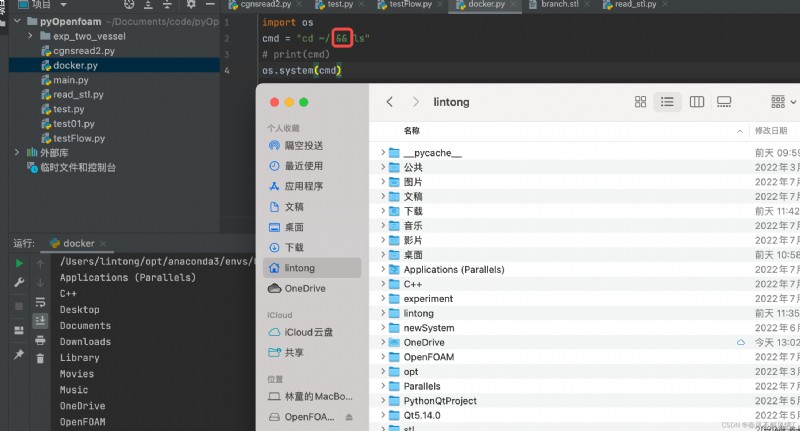Open 临时文件和控制台 node

pos(71,167)
